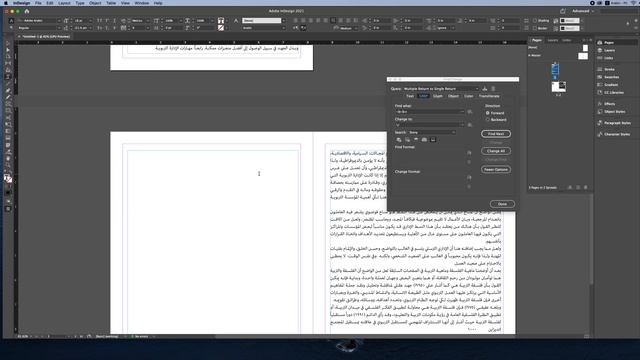Open special characters menu for Change to
The image size is (640, 360).
[x=470, y=125]
